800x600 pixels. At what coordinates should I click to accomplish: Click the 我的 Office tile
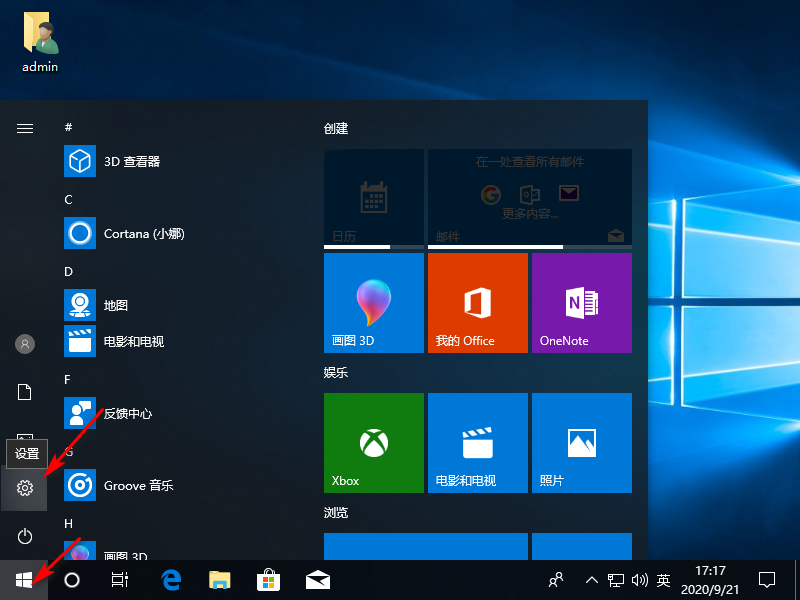[x=477, y=303]
